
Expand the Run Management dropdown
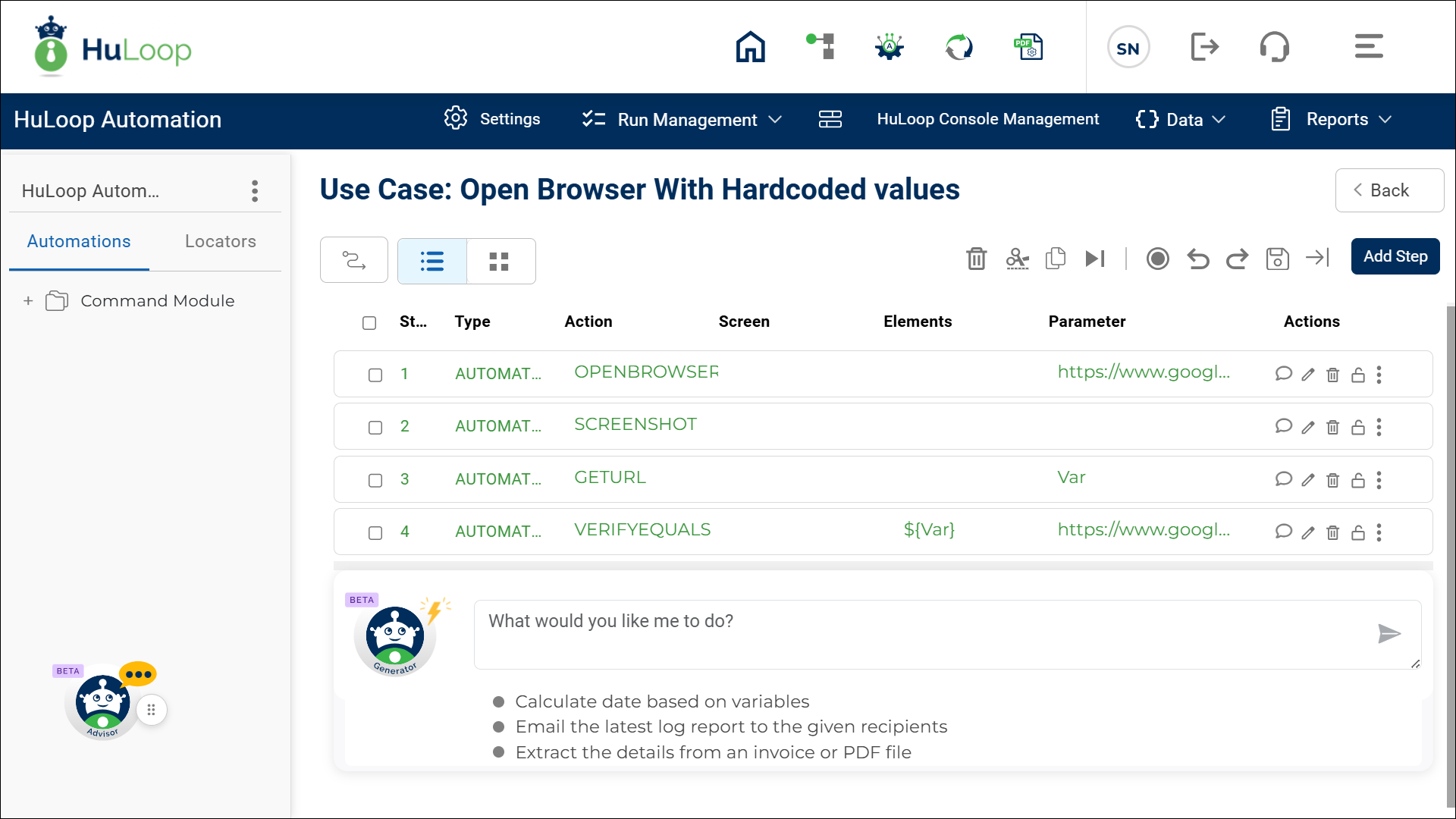(682, 120)
